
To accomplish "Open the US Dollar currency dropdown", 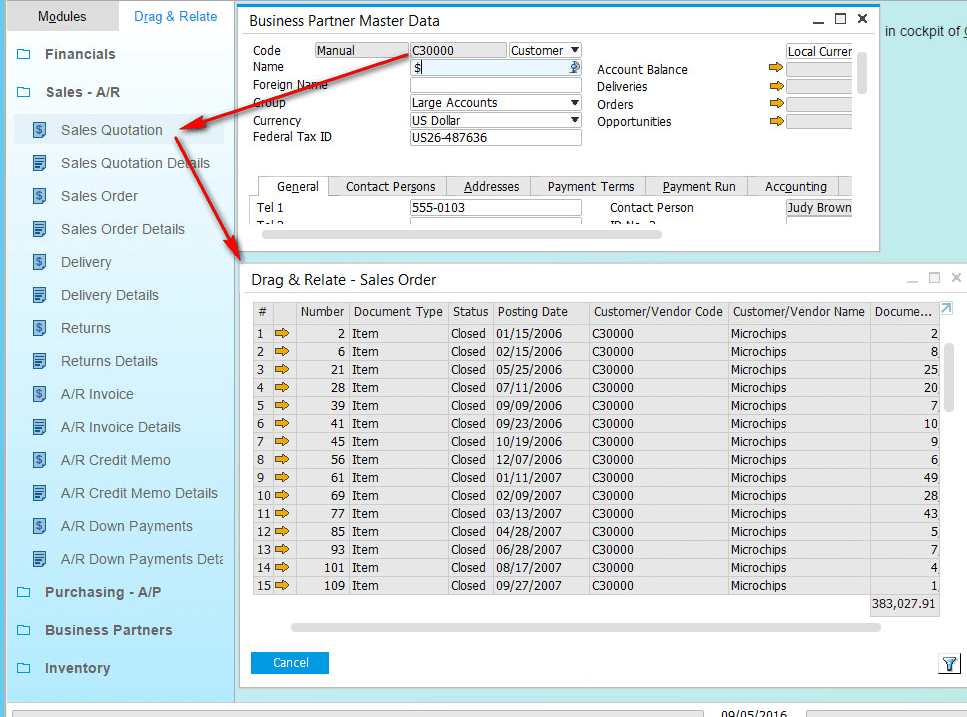I will 574,120.
